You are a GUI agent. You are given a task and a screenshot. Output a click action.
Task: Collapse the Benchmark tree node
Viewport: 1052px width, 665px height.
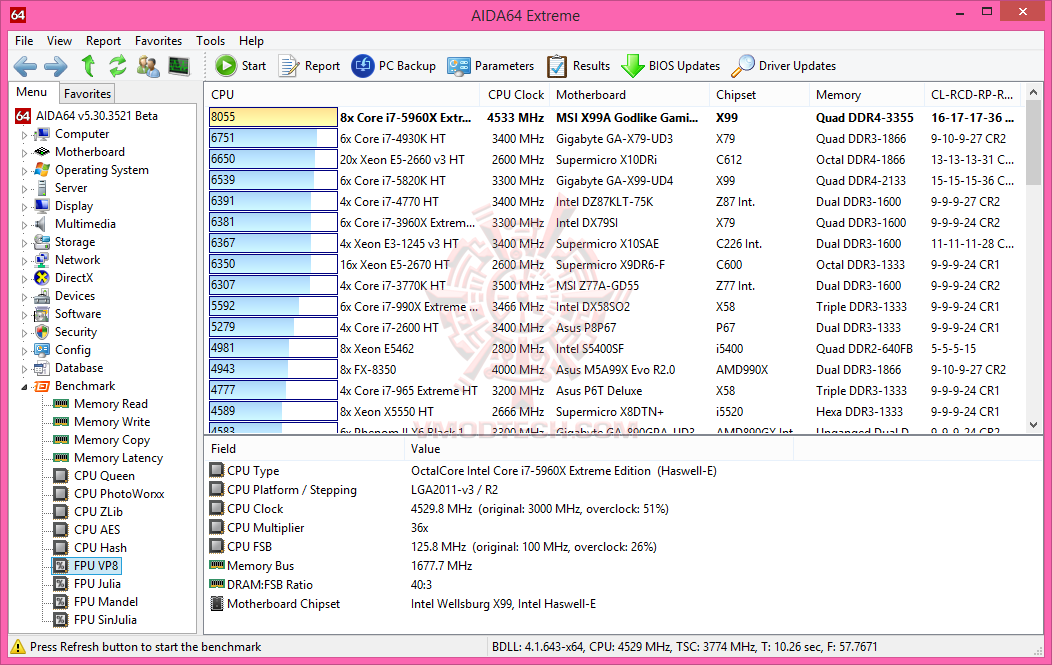25,387
